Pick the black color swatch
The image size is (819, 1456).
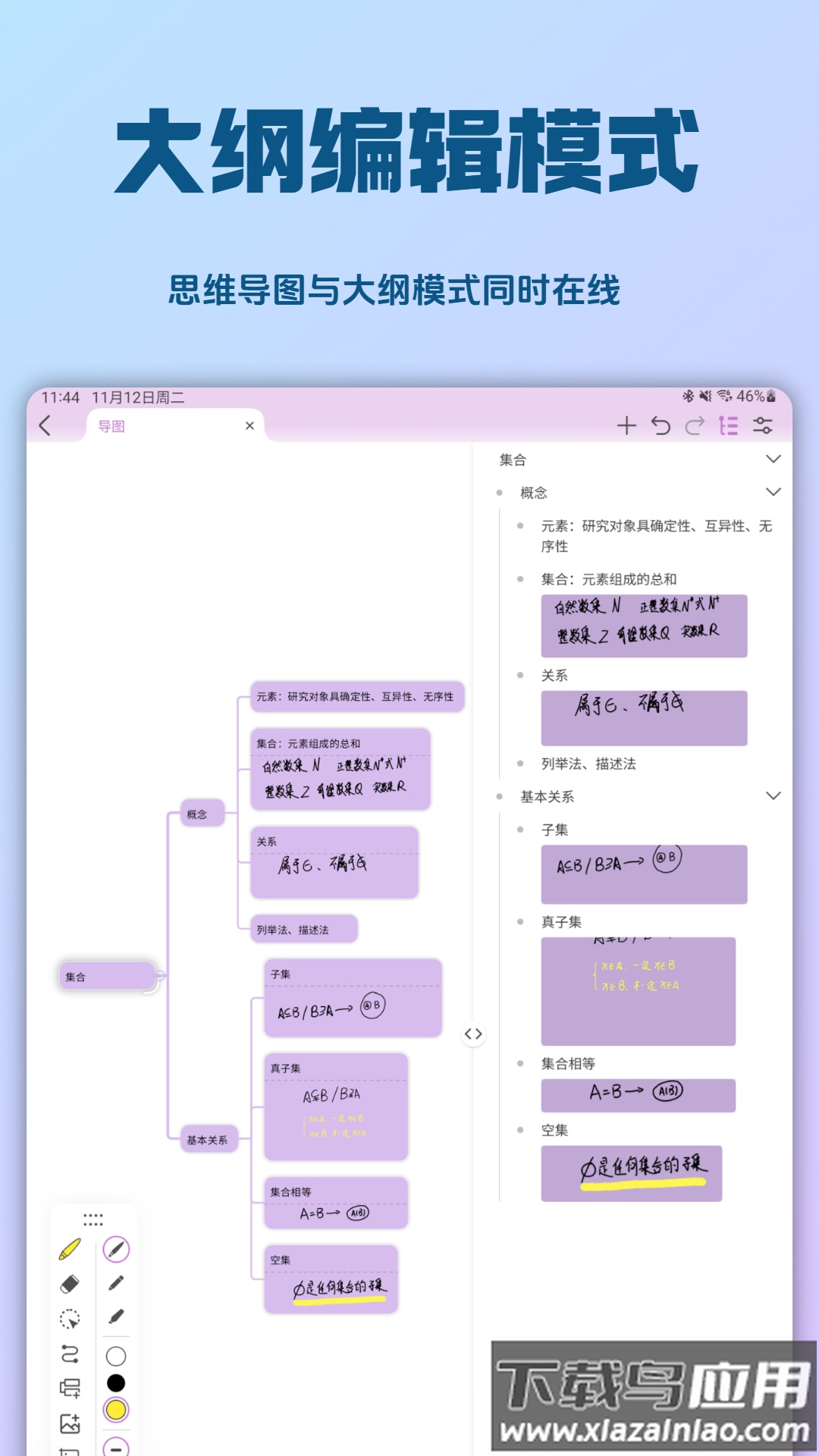(x=116, y=1383)
